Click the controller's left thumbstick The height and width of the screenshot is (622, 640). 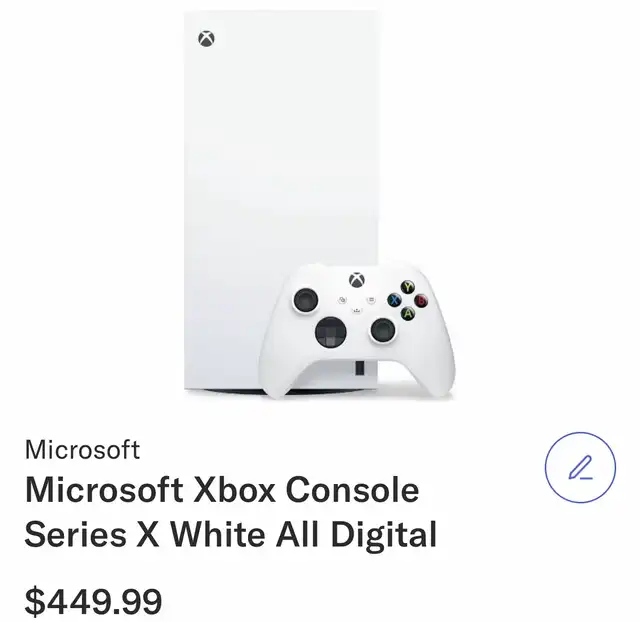[x=306, y=300]
